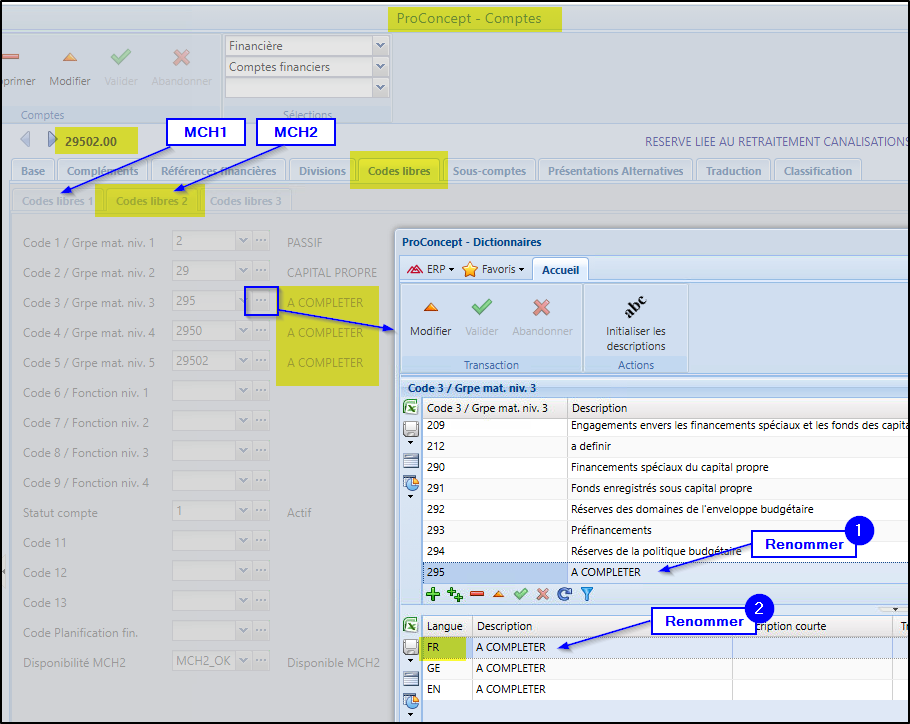Switch to the Sous-comptes tab

pos(489,171)
